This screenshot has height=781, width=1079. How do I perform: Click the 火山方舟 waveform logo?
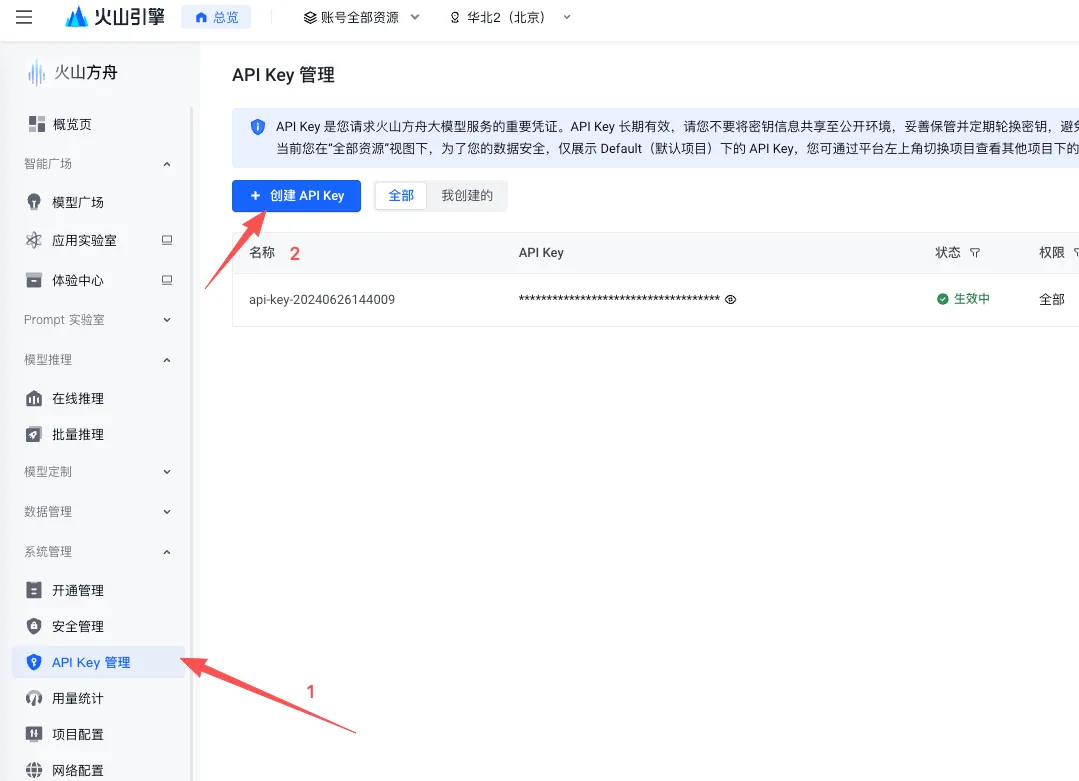36,73
